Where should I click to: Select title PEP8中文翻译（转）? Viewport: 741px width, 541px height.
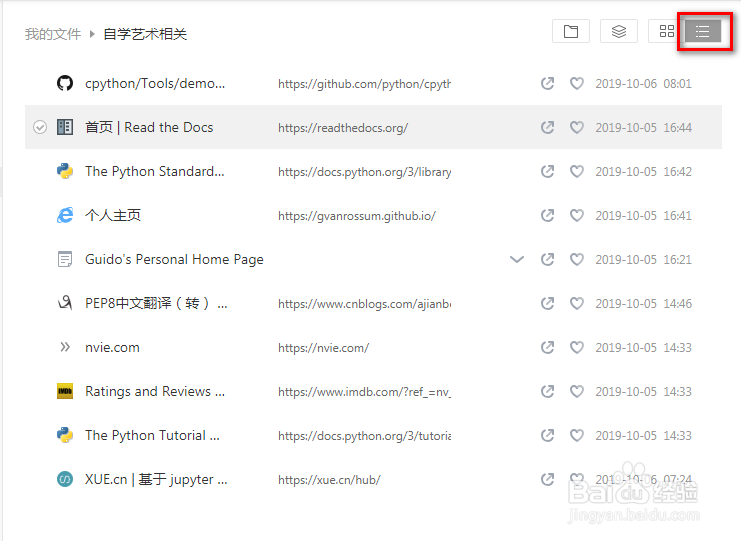pyautogui.click(x=156, y=303)
